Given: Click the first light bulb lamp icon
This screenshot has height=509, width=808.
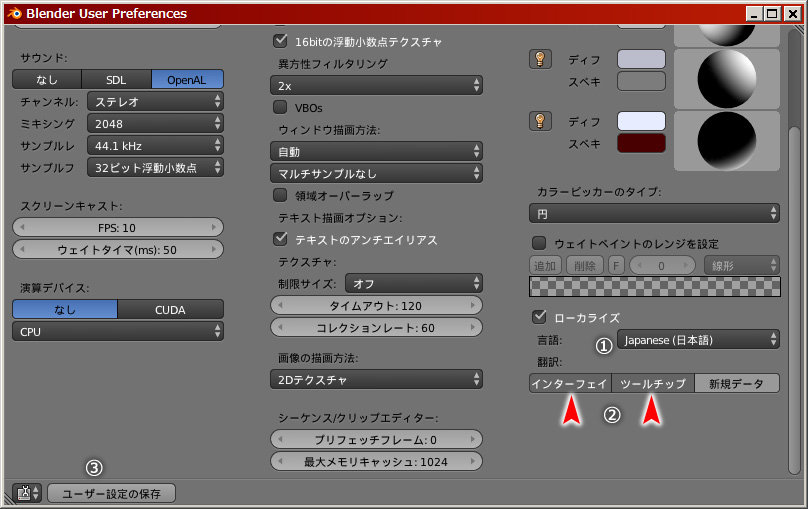Looking at the screenshot, I should point(540,59).
